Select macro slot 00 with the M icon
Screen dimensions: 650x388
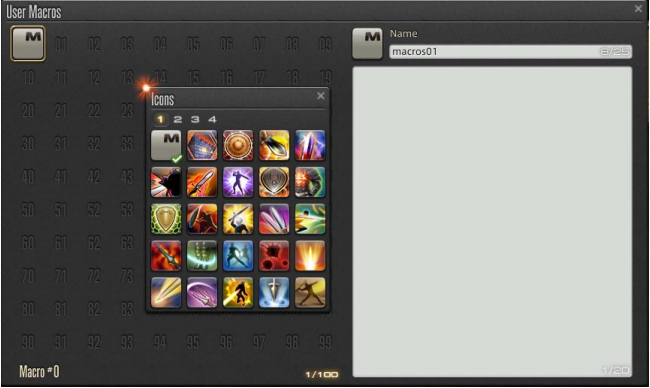[x=28, y=44]
